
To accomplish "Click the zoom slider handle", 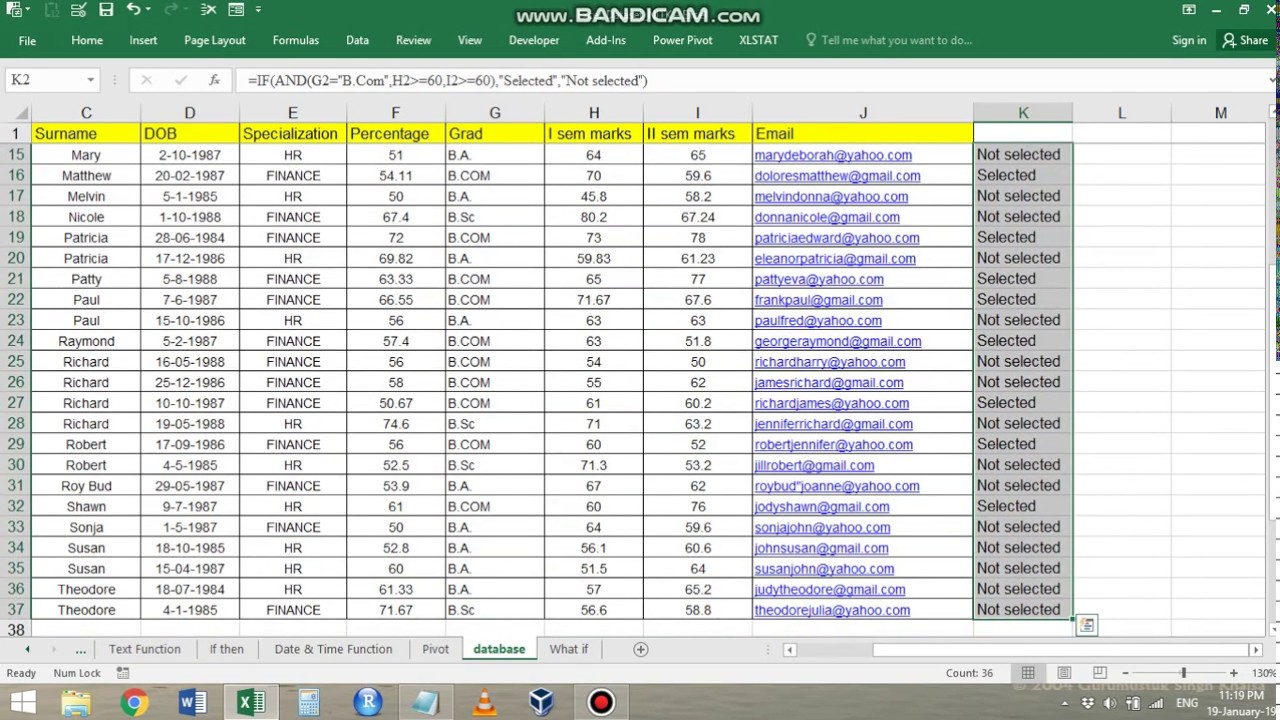I will [1183, 673].
